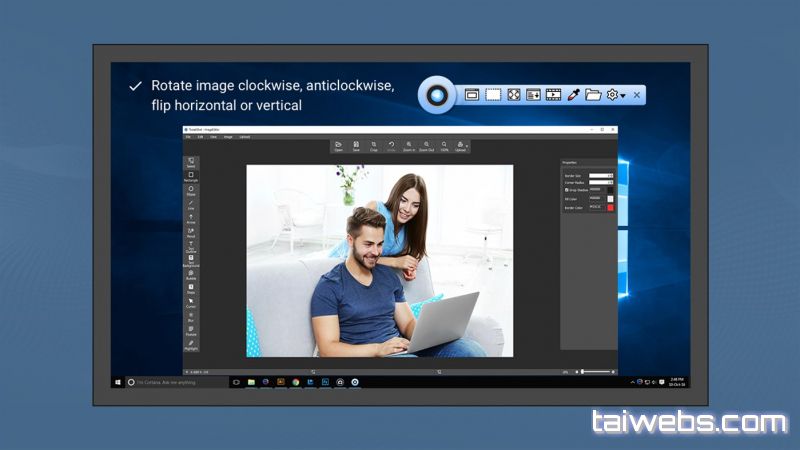Click the fullscreen capture icon
The width and height of the screenshot is (800, 450).
513,95
